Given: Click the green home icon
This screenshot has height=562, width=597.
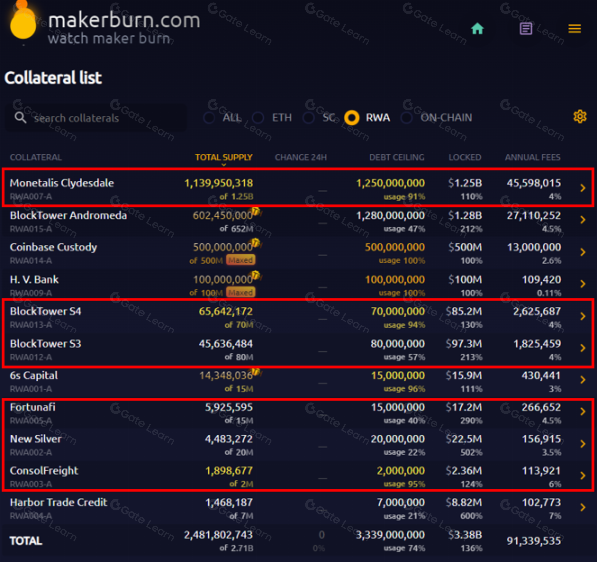Looking at the screenshot, I should [x=477, y=29].
